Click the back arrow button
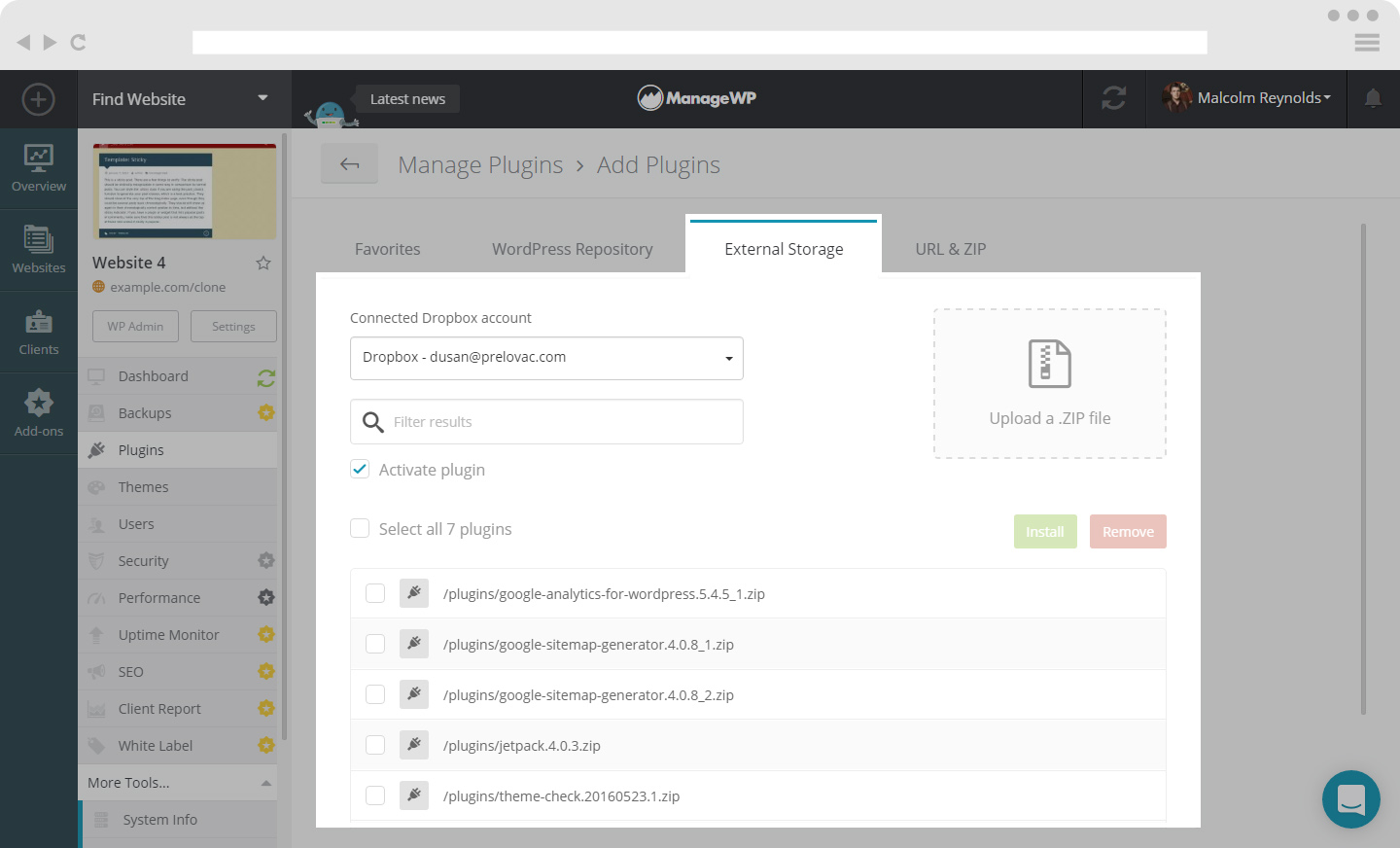The width and height of the screenshot is (1400, 848). [x=350, y=164]
